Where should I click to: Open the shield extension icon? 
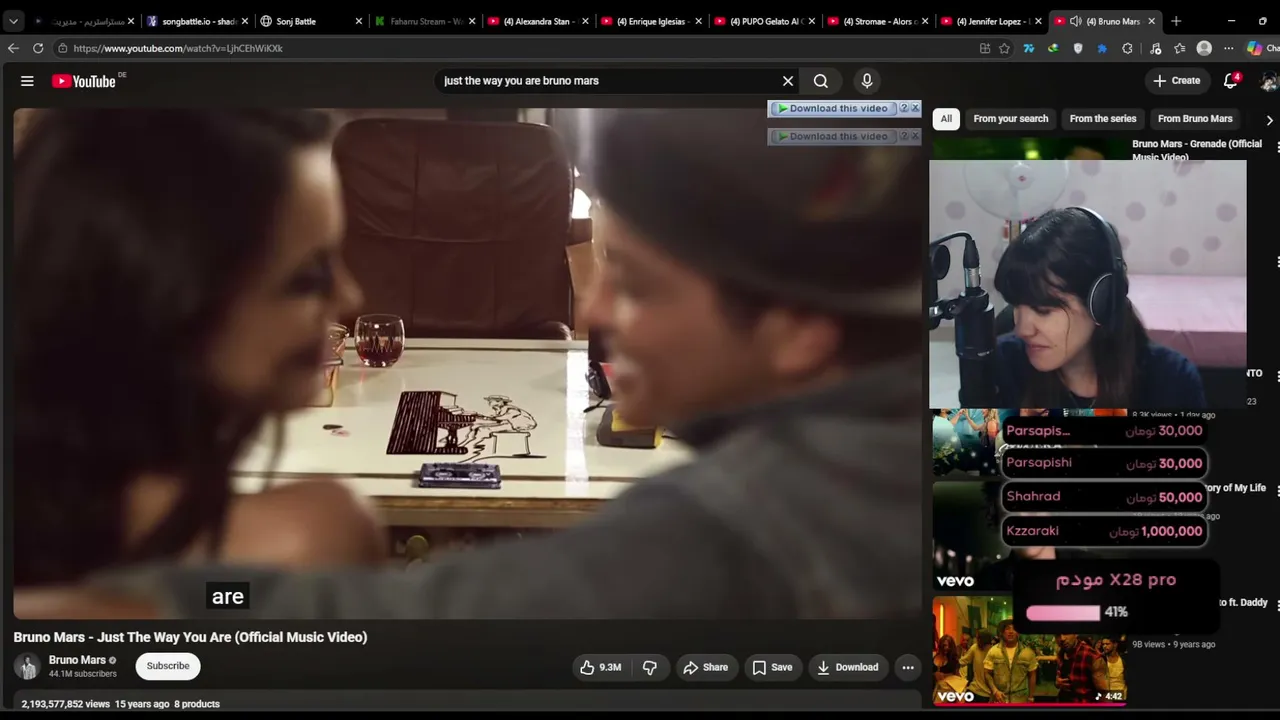1077,48
